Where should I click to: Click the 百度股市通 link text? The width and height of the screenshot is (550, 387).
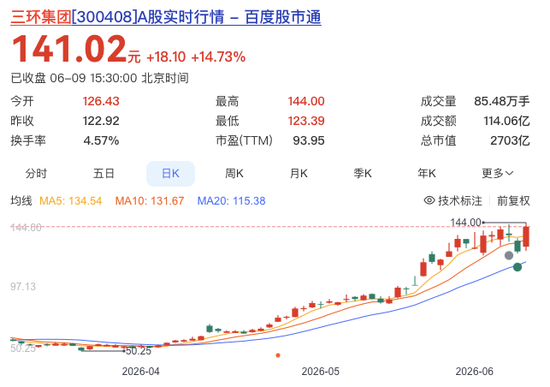click(283, 17)
